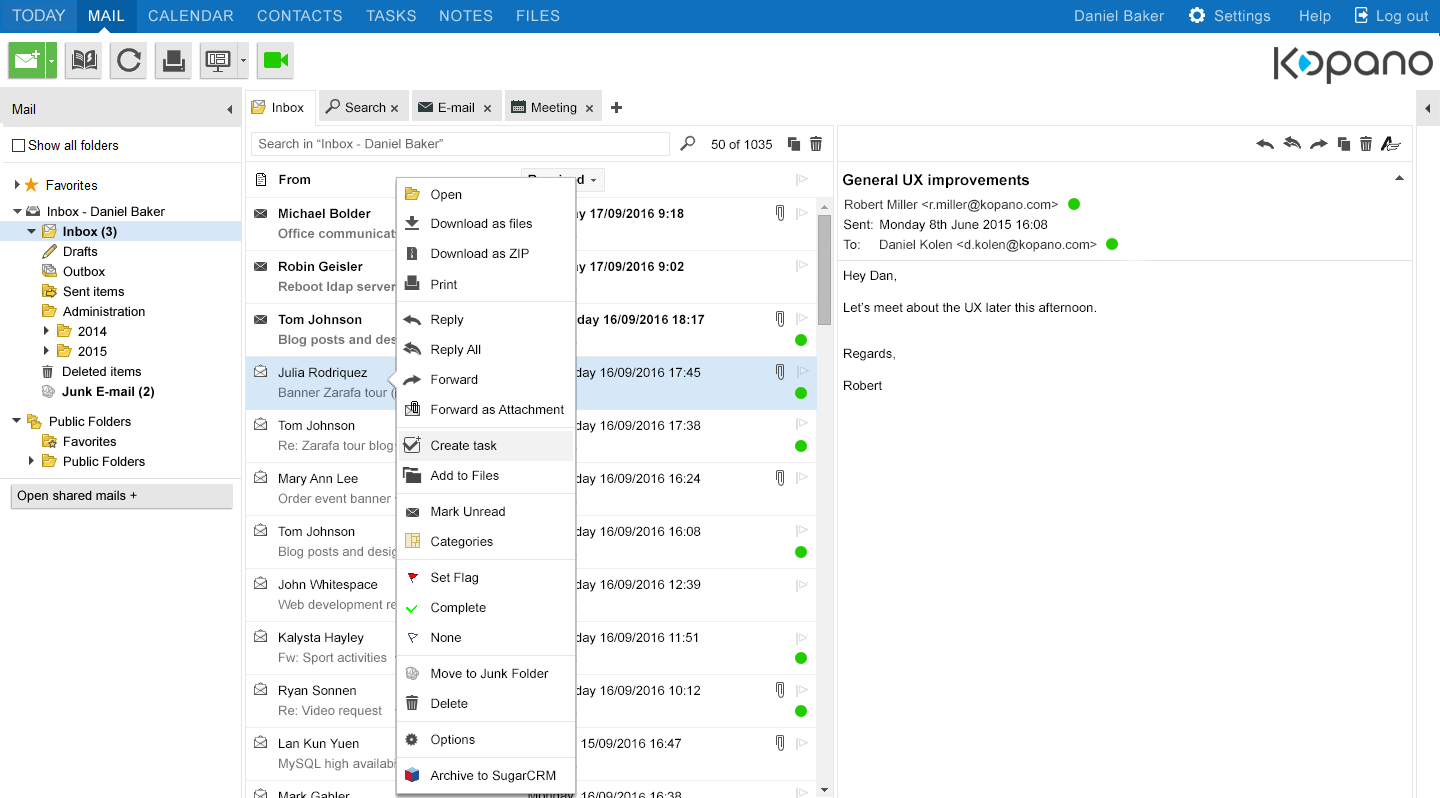The width and height of the screenshot is (1440, 798).
Task: Click the new email compose icon
Action: click(26, 61)
